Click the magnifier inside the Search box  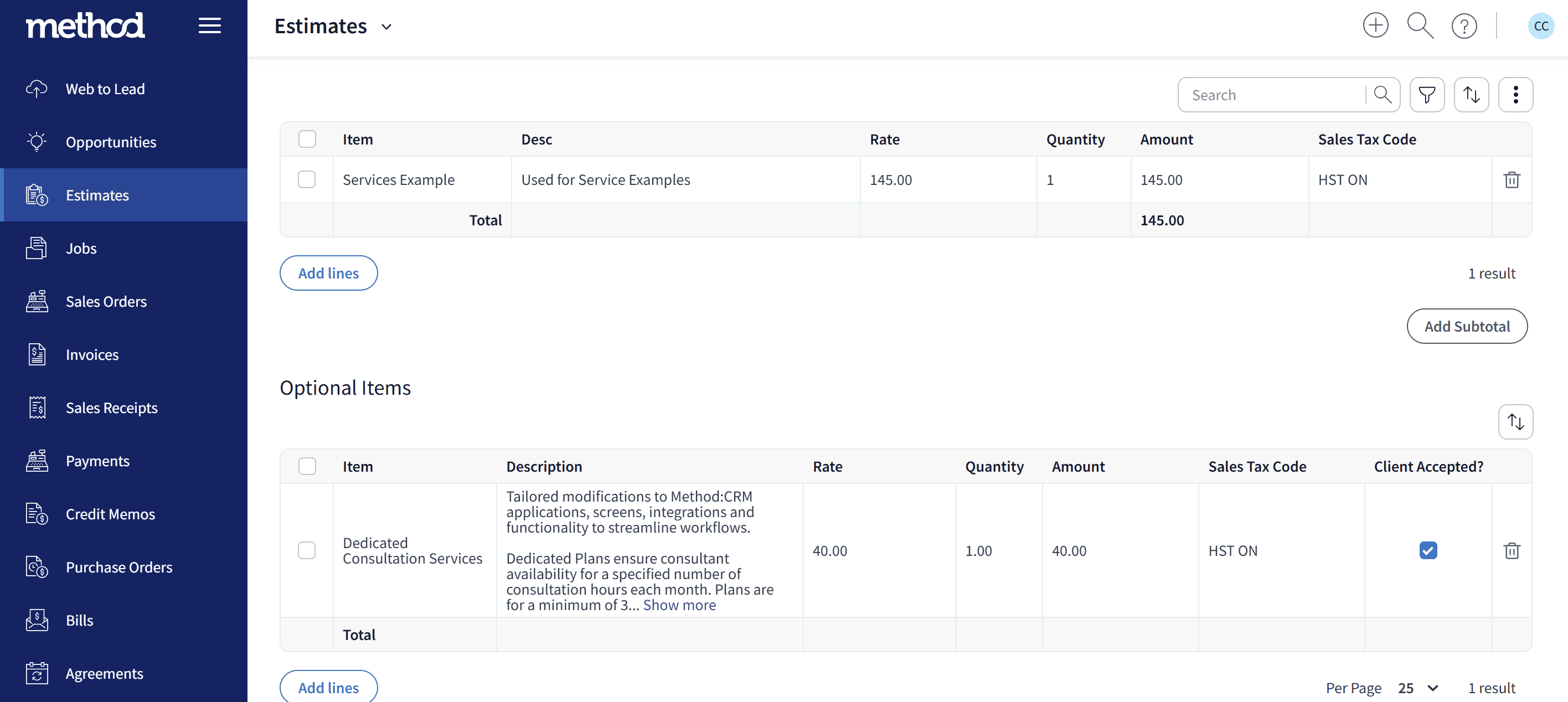[x=1383, y=95]
